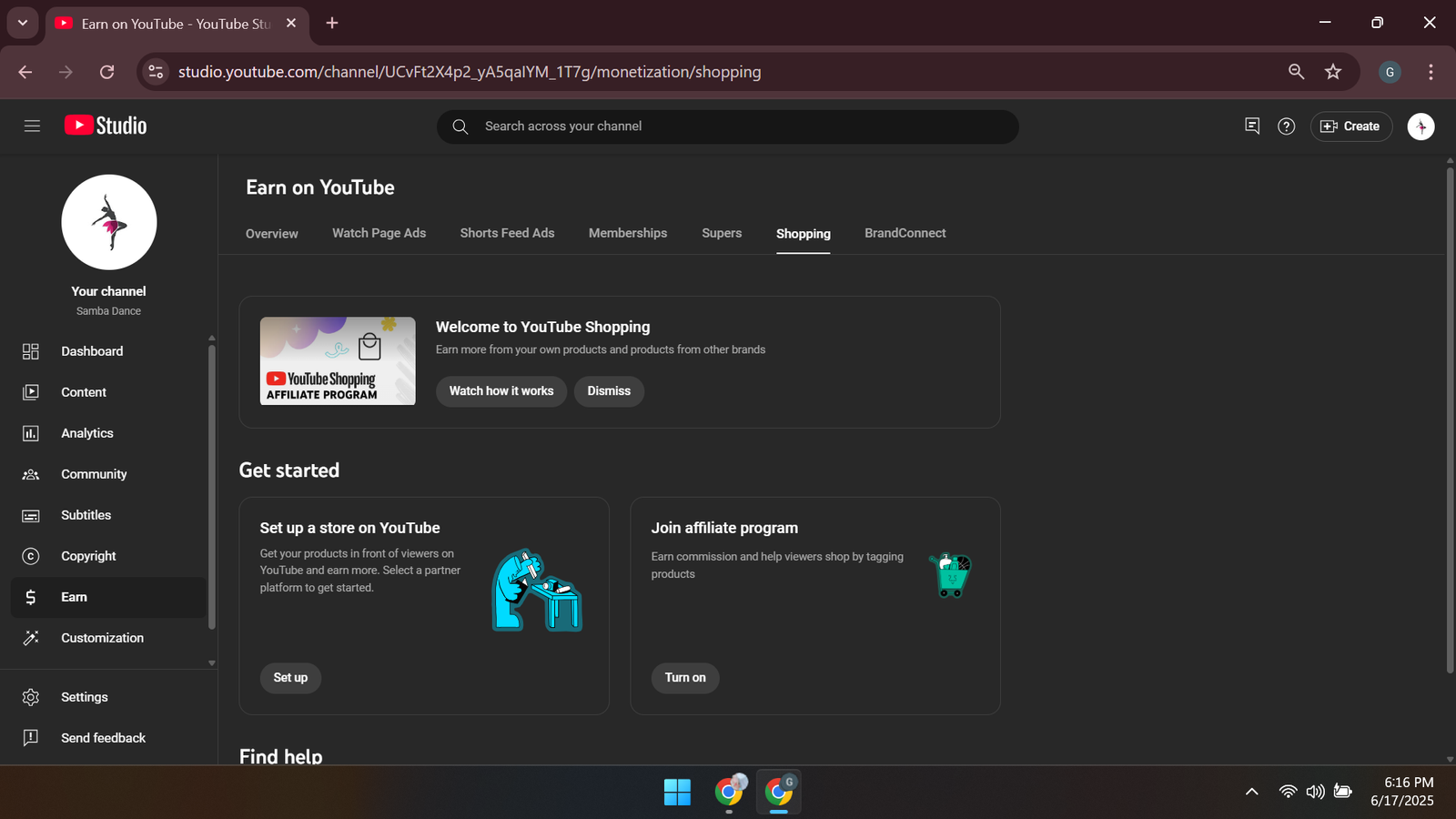The width and height of the screenshot is (1456, 819).
Task: Turn on the affiliate program
Action: point(685,678)
